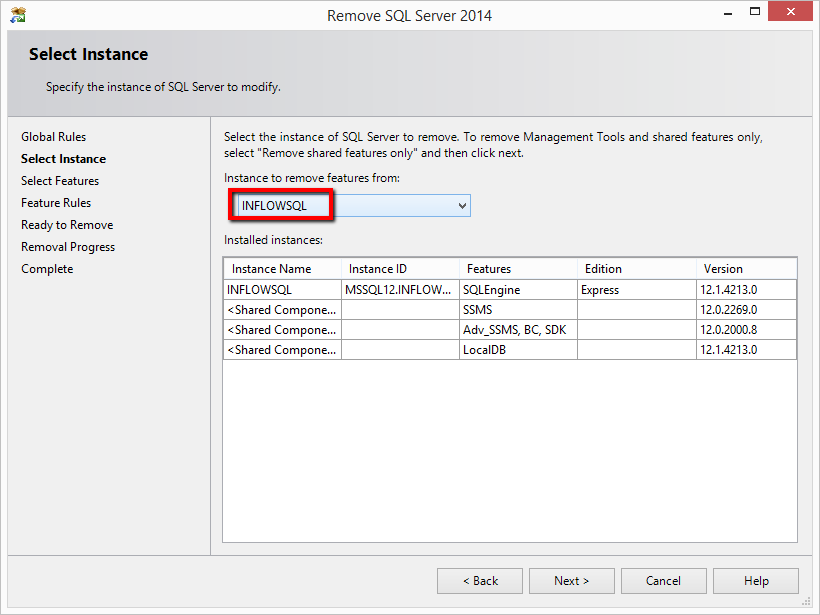Click the Next button
820x615 pixels.
(572, 581)
